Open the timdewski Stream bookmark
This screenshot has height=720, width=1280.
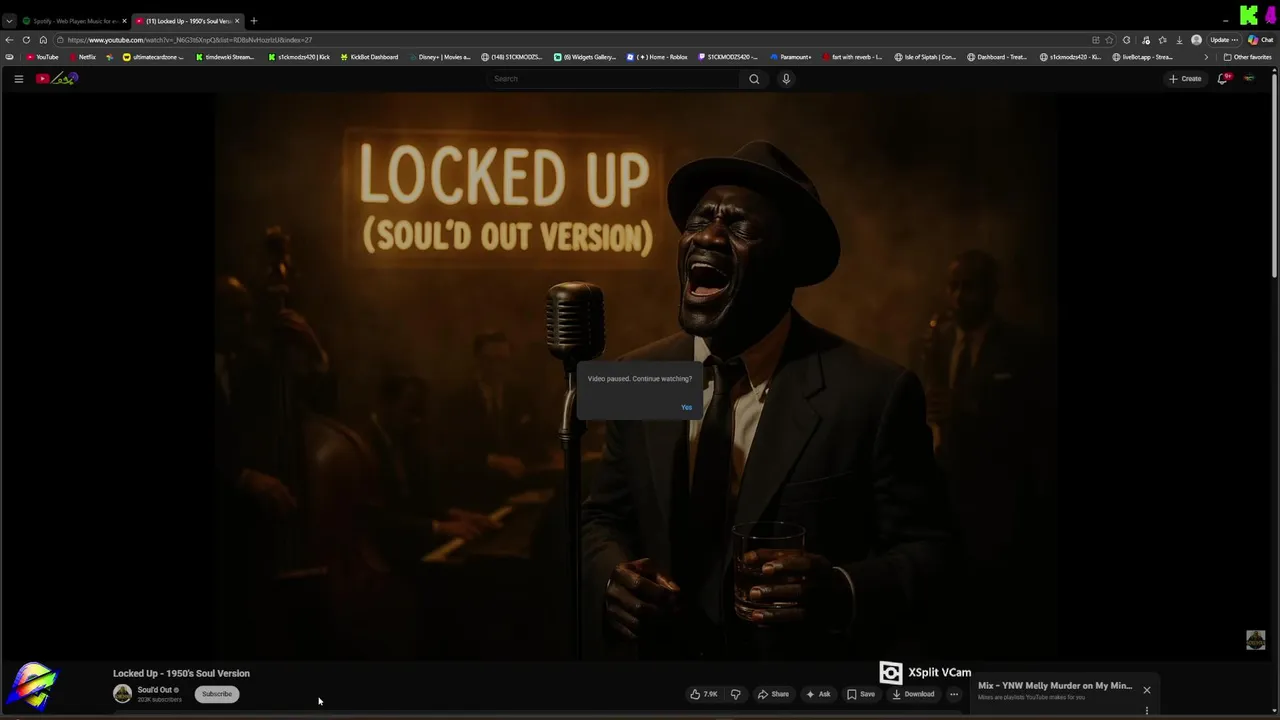(x=225, y=57)
